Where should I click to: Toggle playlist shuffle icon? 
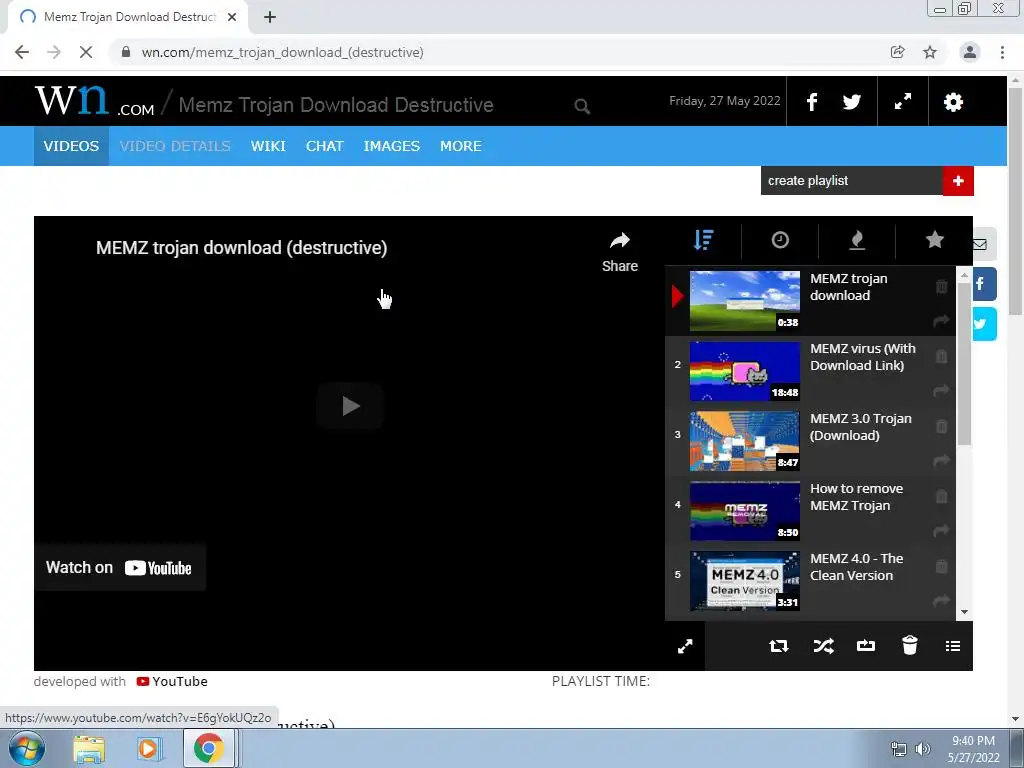pyautogui.click(x=823, y=646)
